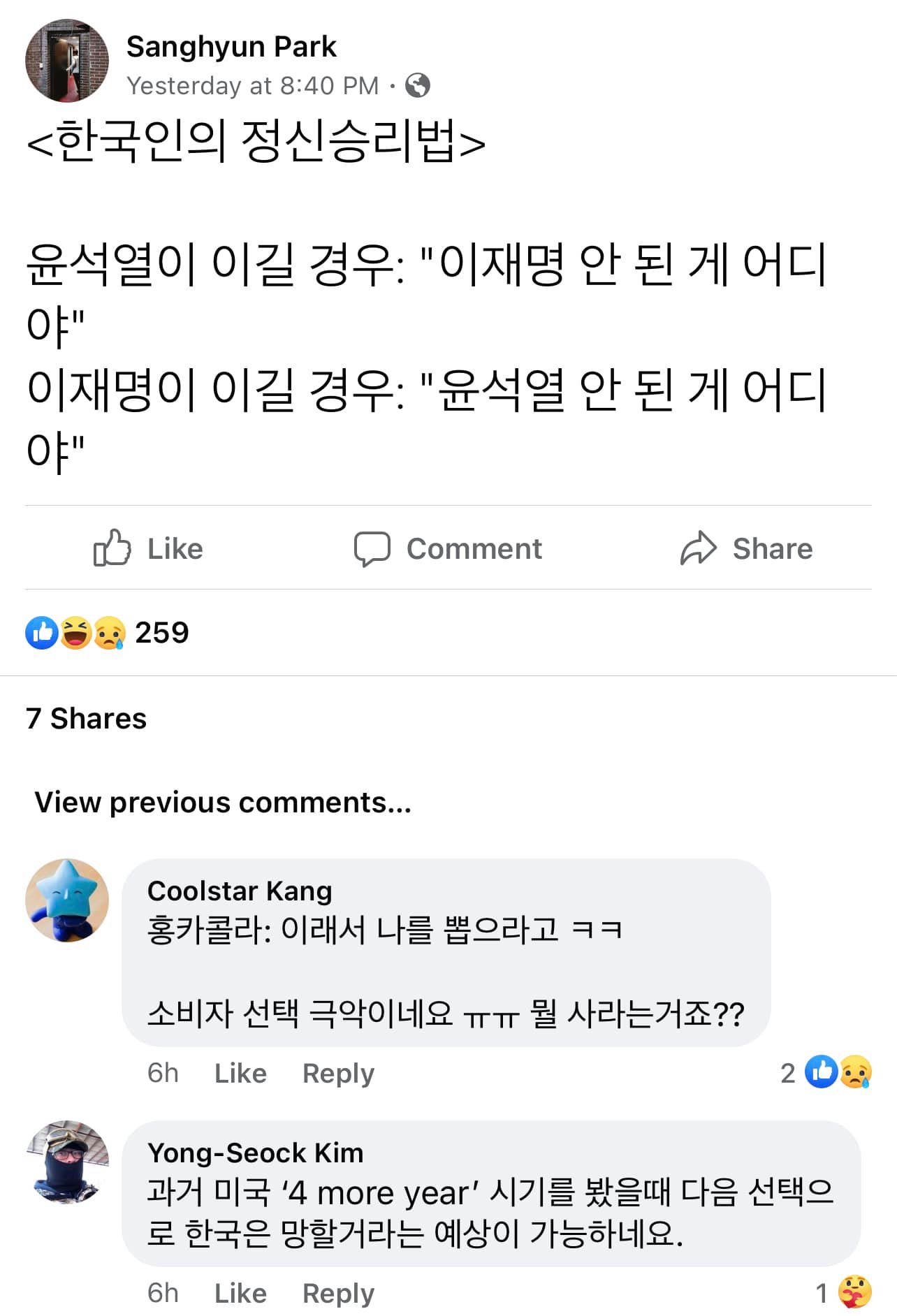Viewport: 897px width, 1316px height.
Task: Click the globe public privacy icon
Action: click(x=418, y=85)
